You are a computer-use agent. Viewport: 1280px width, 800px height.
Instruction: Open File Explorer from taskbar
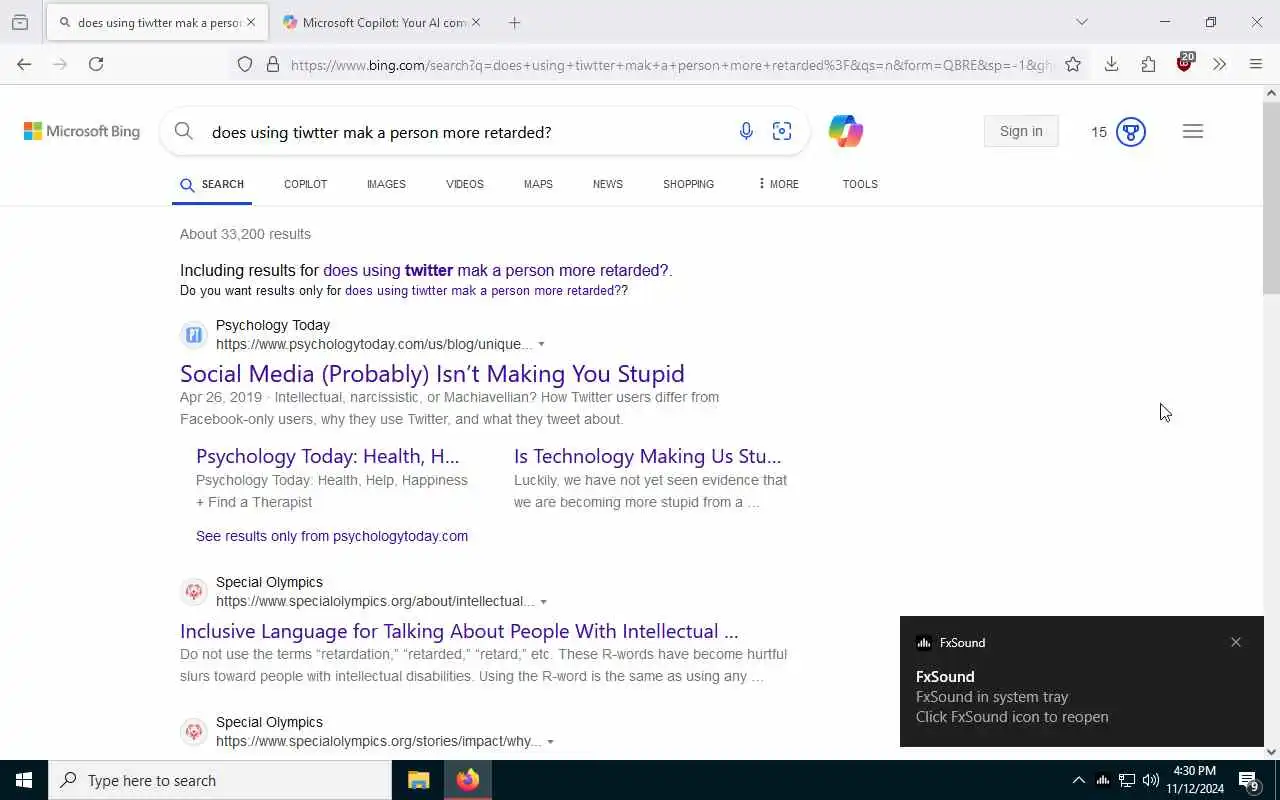418,780
